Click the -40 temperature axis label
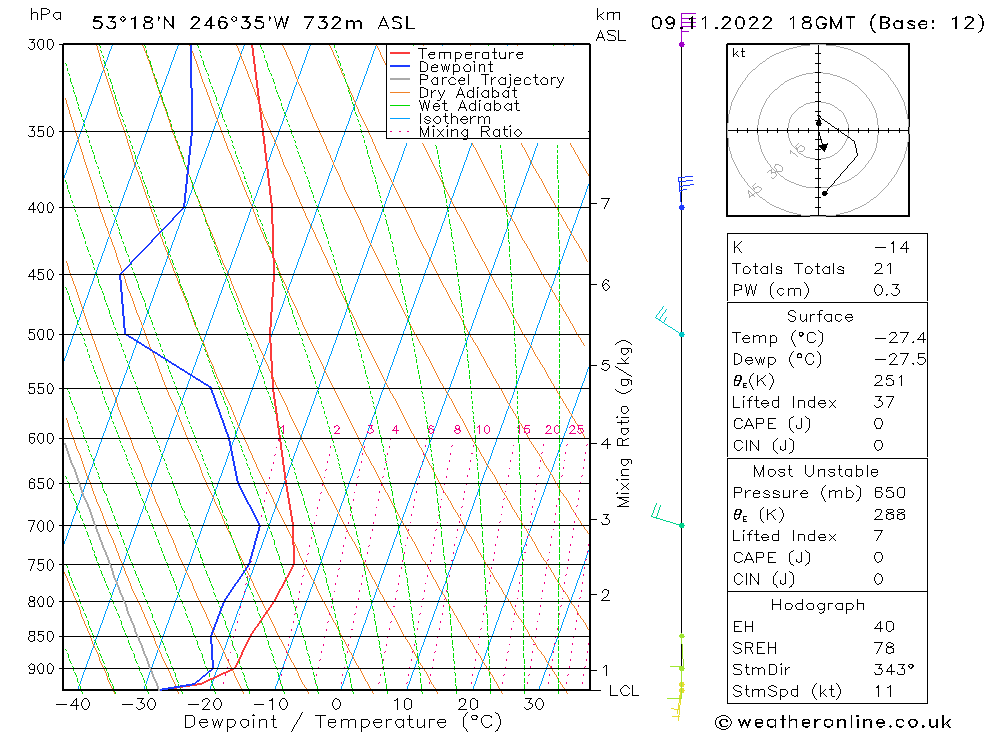 tap(74, 704)
